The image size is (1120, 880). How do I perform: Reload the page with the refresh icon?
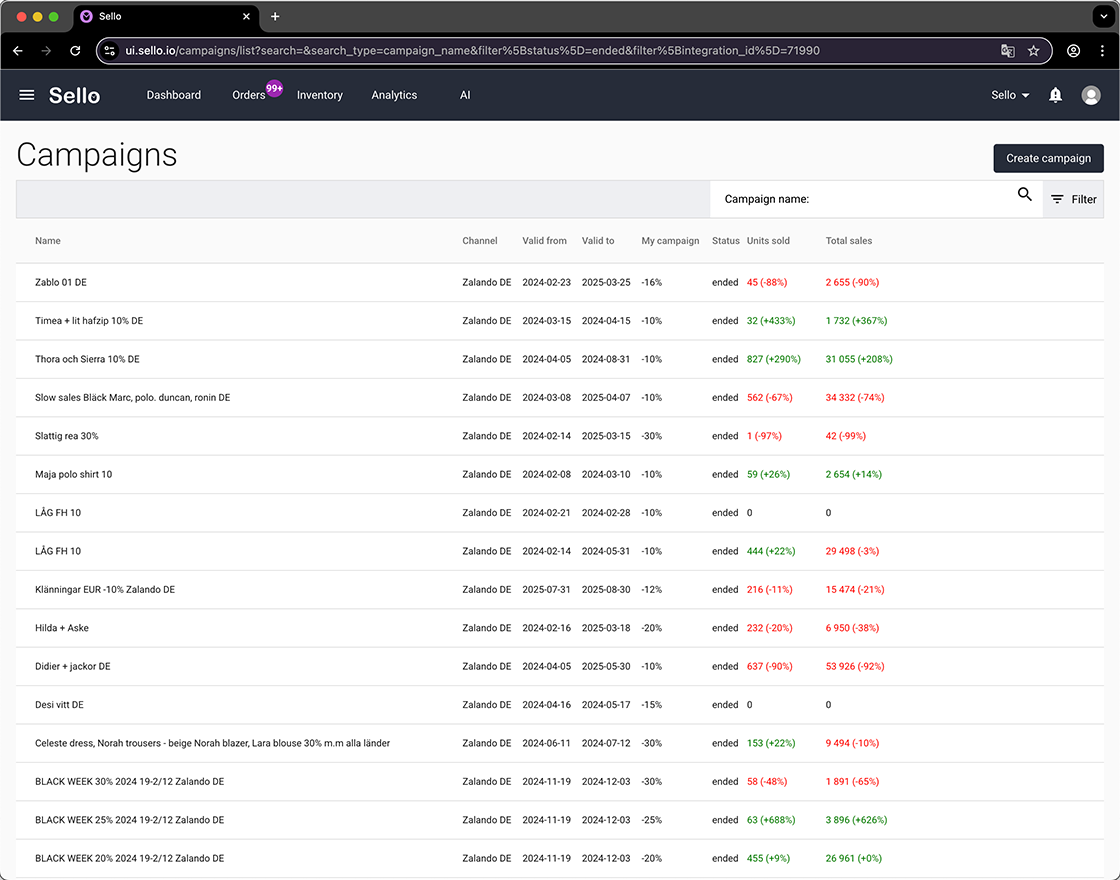point(75,50)
